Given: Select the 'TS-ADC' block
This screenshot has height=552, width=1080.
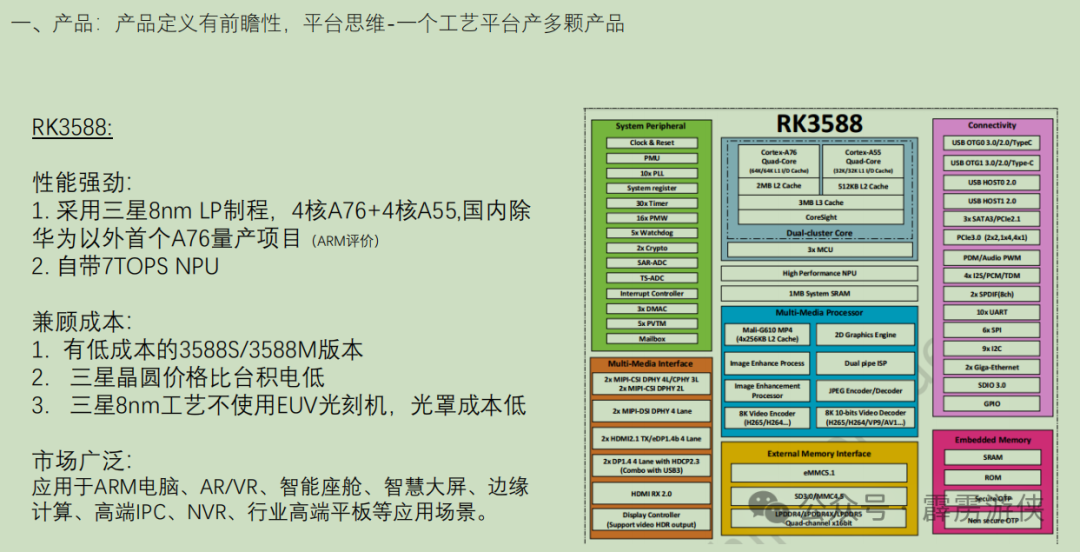Looking at the screenshot, I should [652, 278].
